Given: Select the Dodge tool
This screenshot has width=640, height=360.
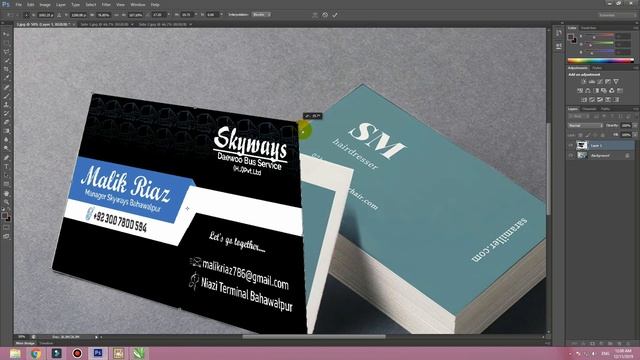Looking at the screenshot, I should (6, 149).
